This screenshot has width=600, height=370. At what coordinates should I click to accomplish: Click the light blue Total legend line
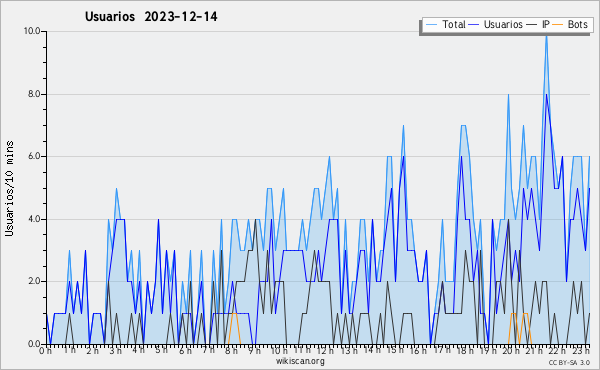point(431,25)
